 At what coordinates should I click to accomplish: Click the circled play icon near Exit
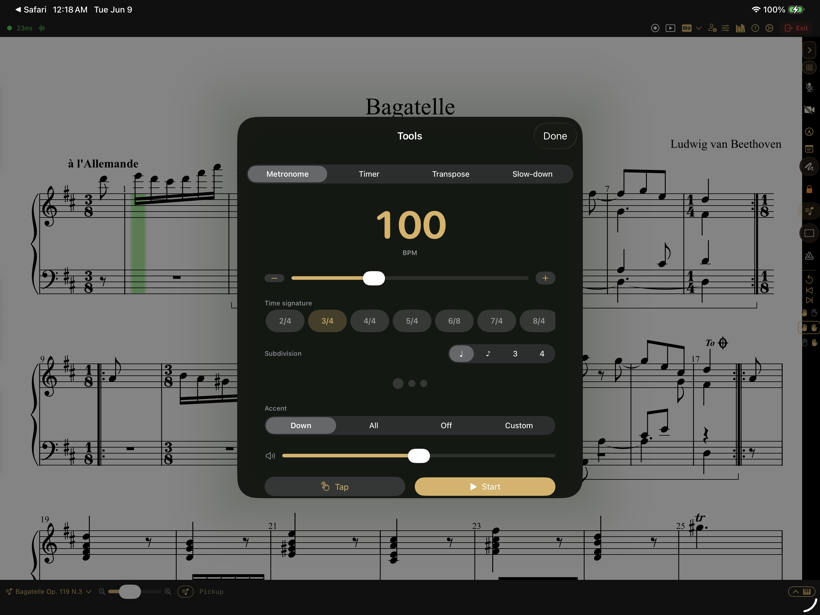click(769, 28)
